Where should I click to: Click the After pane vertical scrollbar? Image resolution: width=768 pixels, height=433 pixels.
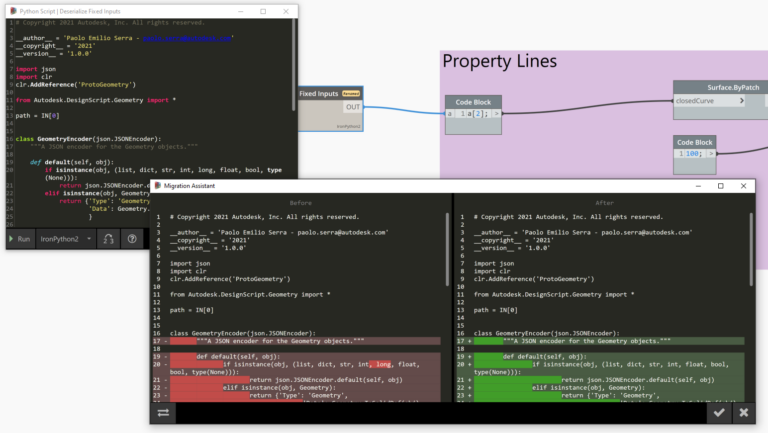pos(751,249)
